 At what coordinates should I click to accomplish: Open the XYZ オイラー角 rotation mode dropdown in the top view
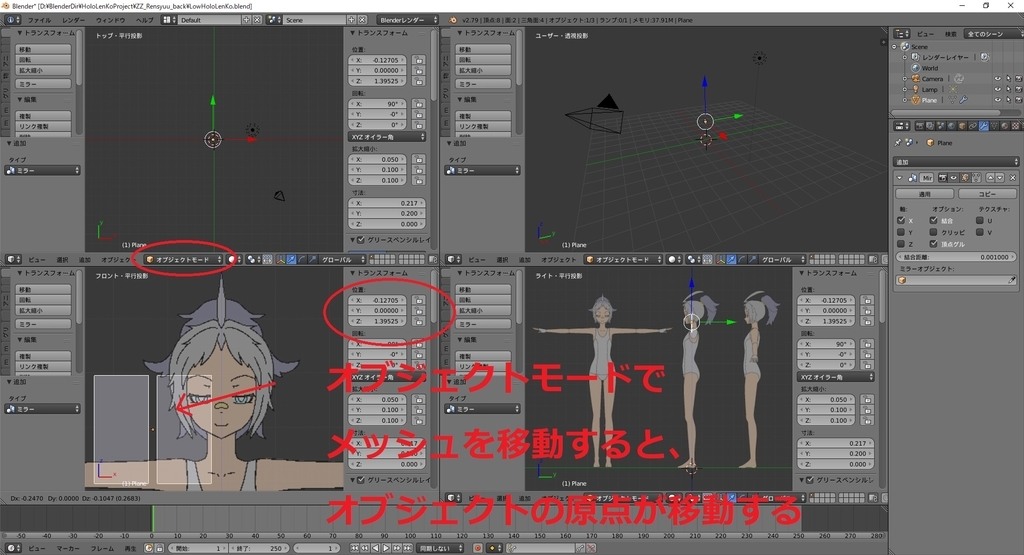click(387, 137)
